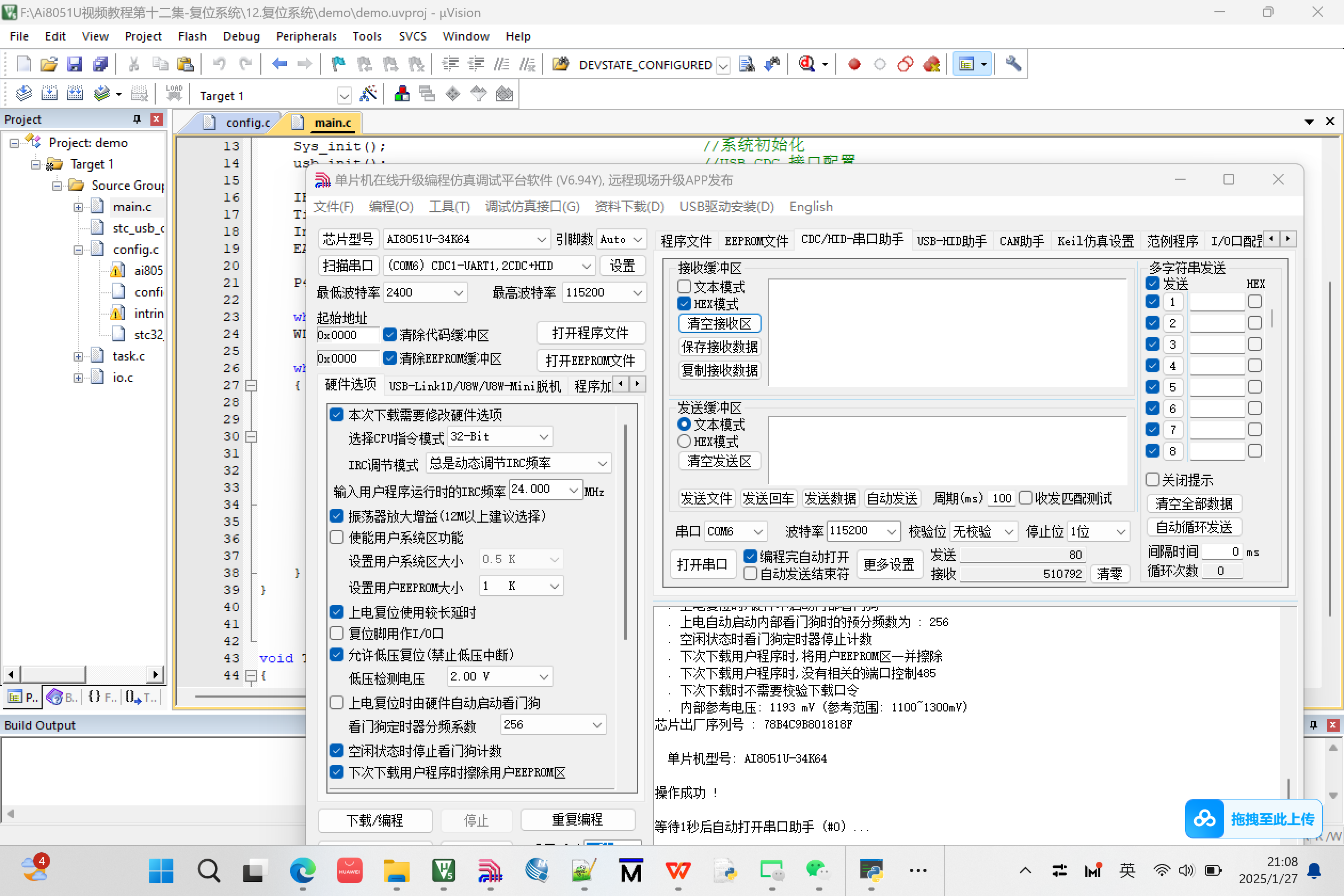This screenshot has width=1344, height=896.
Task: Expand the task.c tree node
Action: click(x=78, y=357)
